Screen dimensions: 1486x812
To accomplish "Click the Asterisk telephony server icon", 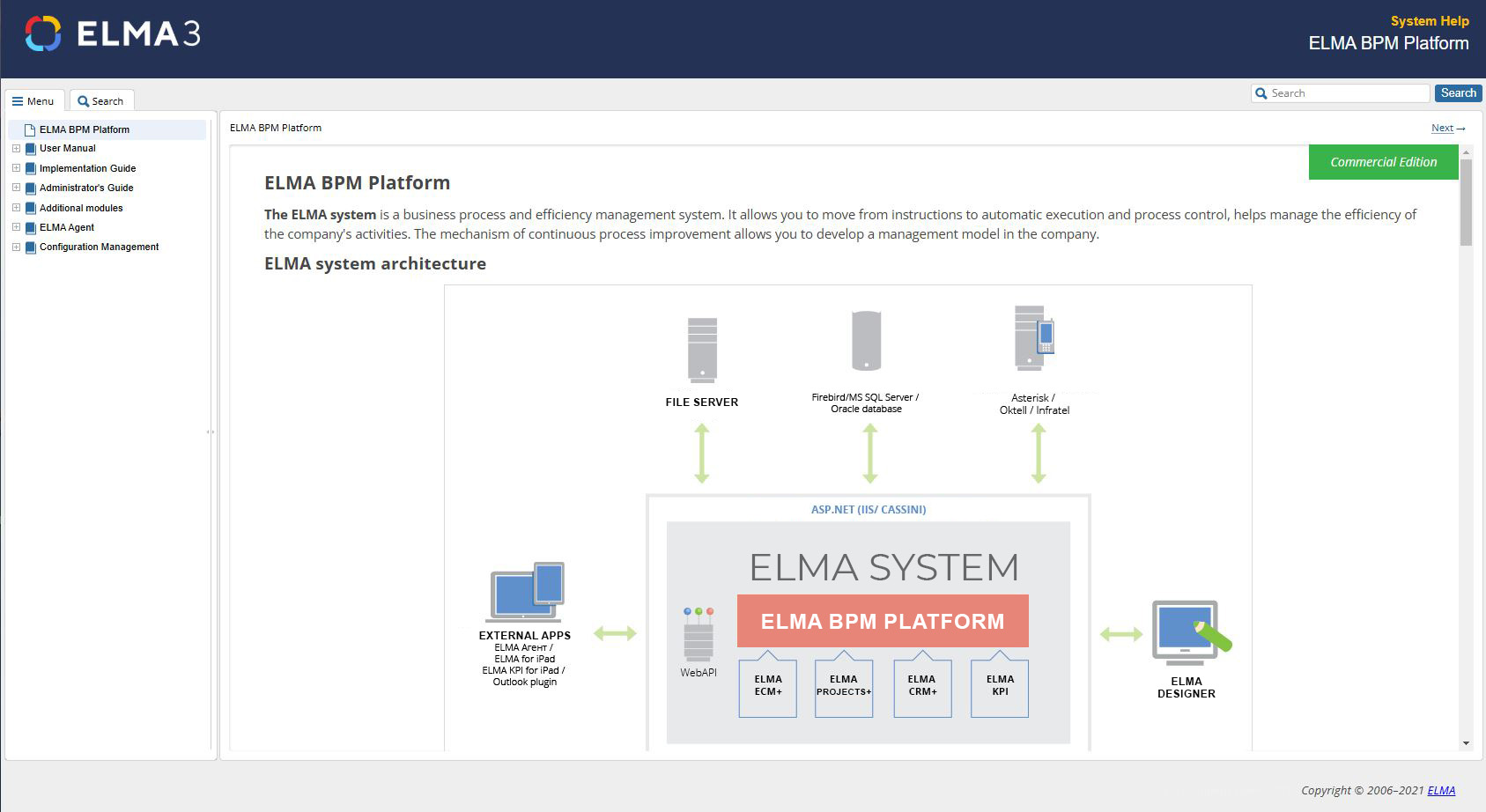I will tap(1034, 338).
